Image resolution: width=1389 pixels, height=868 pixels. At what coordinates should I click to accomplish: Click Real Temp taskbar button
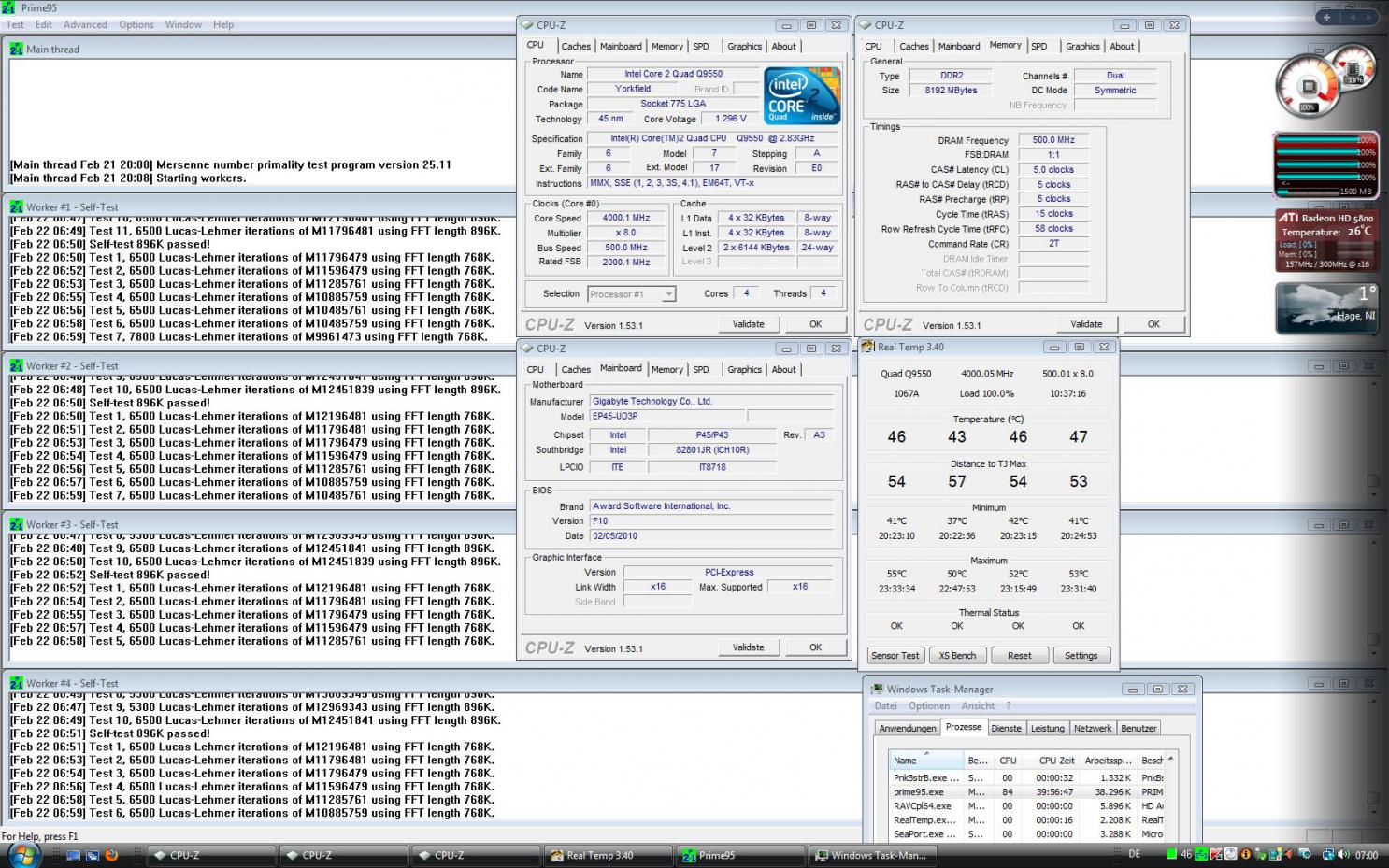608,855
